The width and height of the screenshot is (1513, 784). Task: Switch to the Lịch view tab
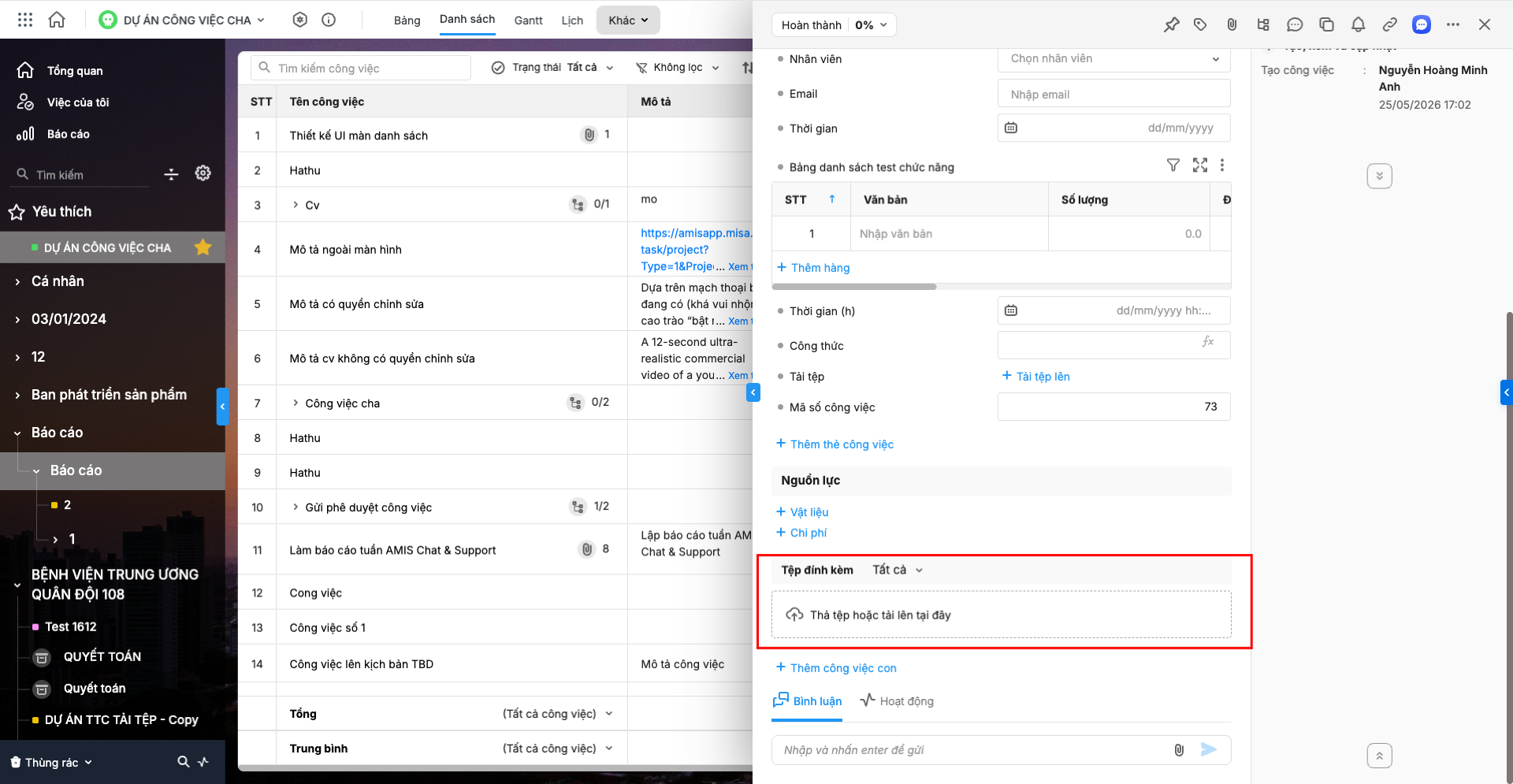tap(572, 20)
